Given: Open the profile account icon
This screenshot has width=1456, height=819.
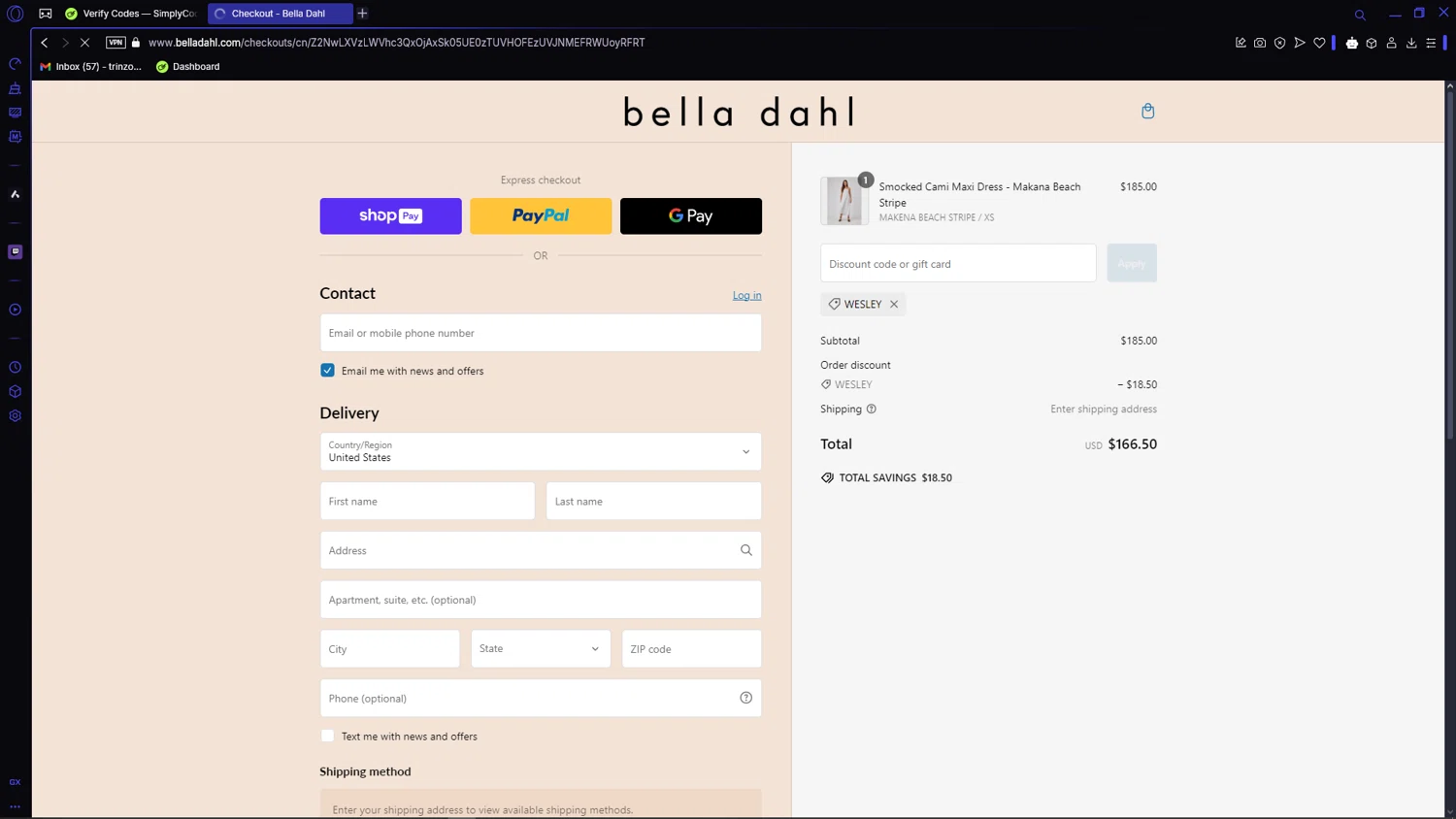Looking at the screenshot, I should pos(1391,43).
